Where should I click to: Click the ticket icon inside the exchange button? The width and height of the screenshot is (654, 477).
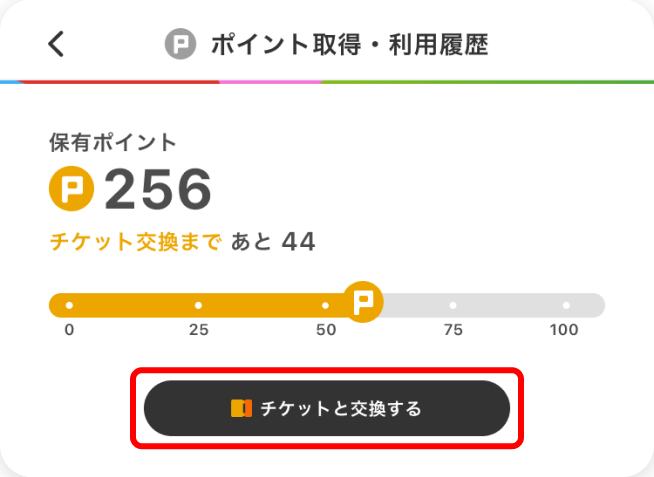pos(241,408)
